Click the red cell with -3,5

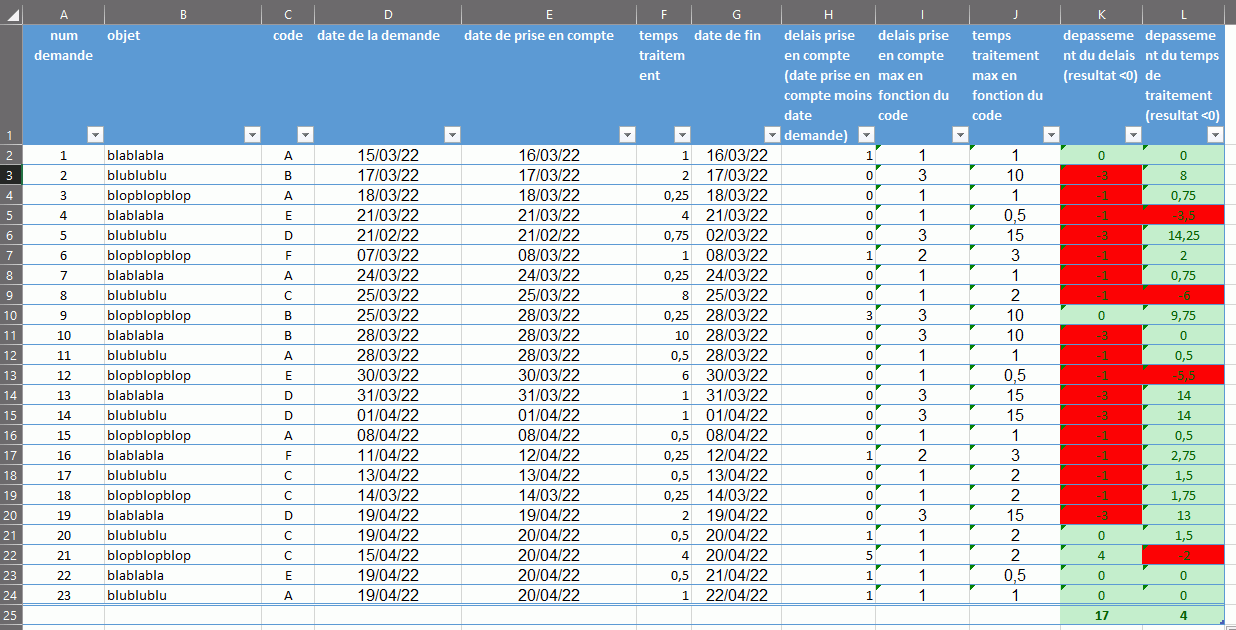[1183, 215]
